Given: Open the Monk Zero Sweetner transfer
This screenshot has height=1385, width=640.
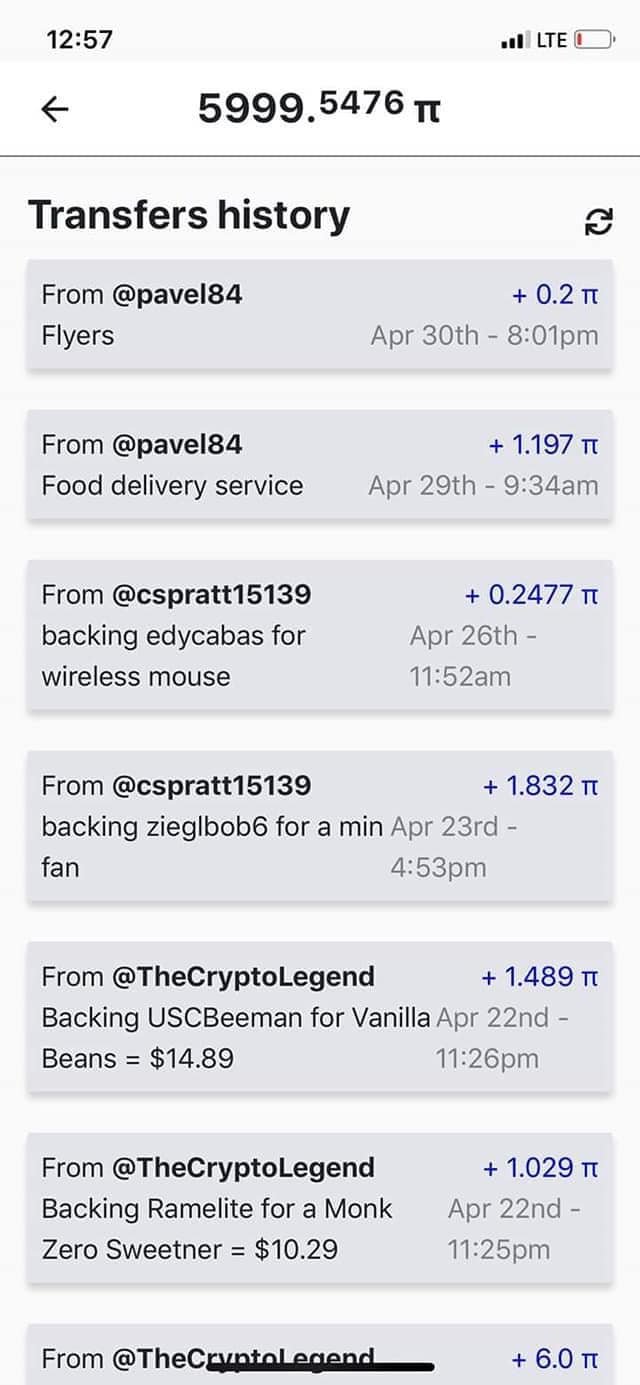Looking at the screenshot, I should pyautogui.click(x=319, y=1208).
